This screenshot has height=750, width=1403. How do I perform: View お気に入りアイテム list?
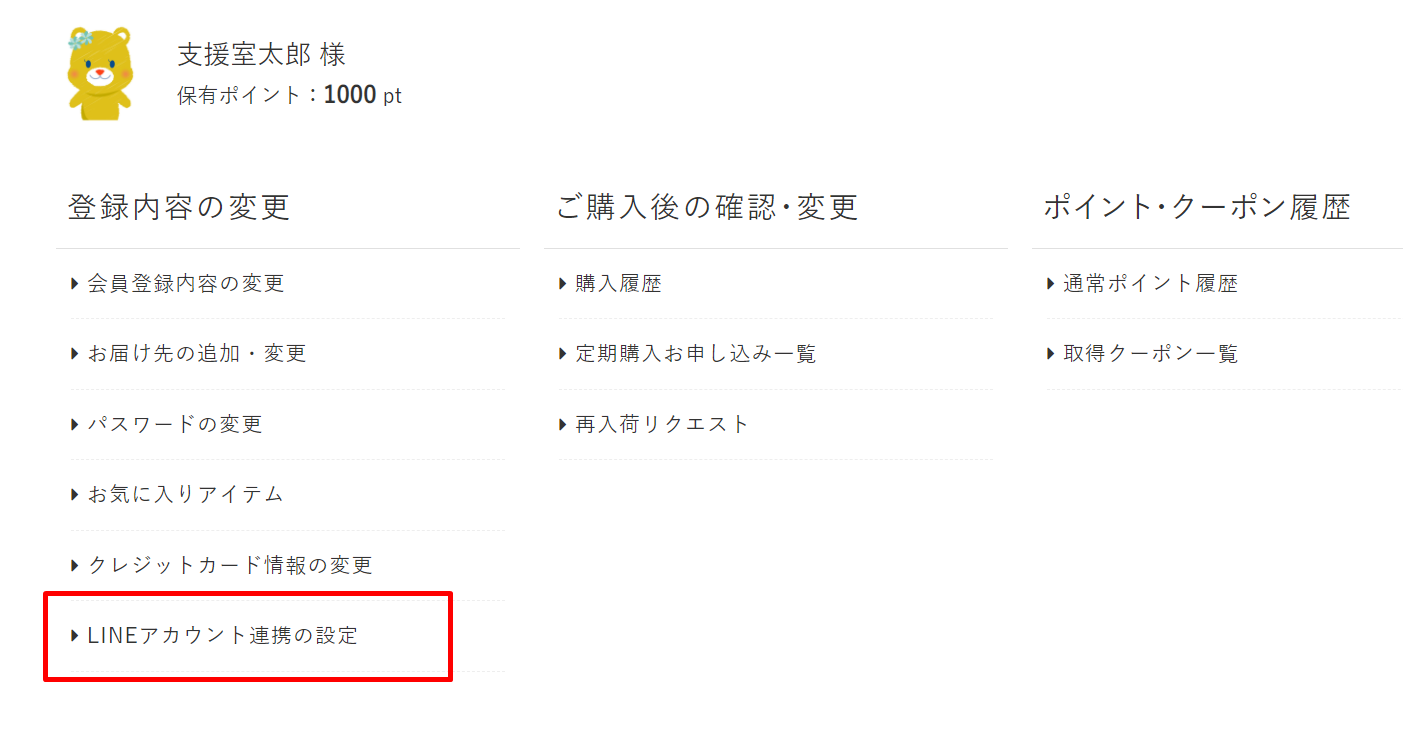pos(186,494)
